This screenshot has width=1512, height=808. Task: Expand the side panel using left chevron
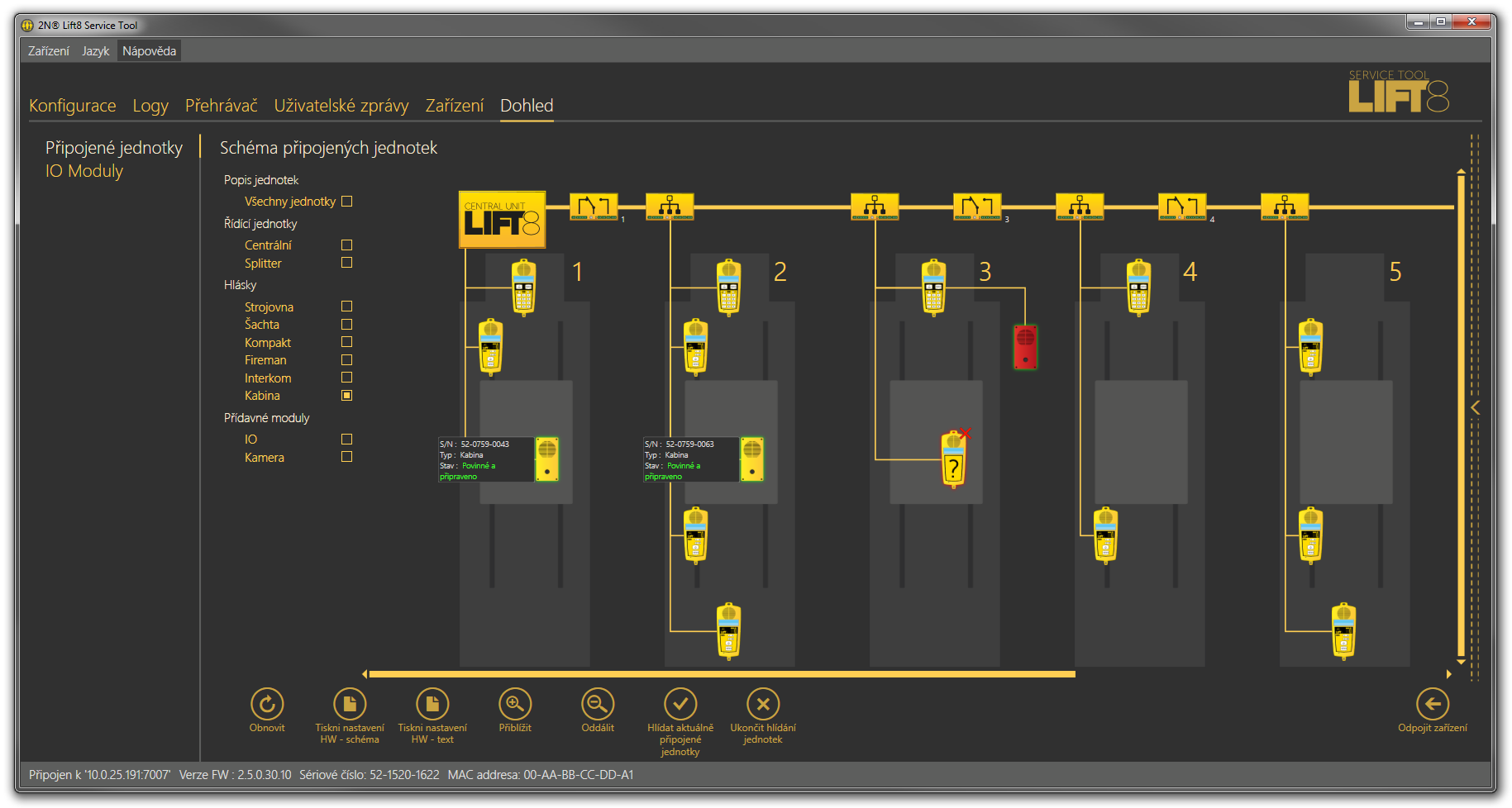1476,408
